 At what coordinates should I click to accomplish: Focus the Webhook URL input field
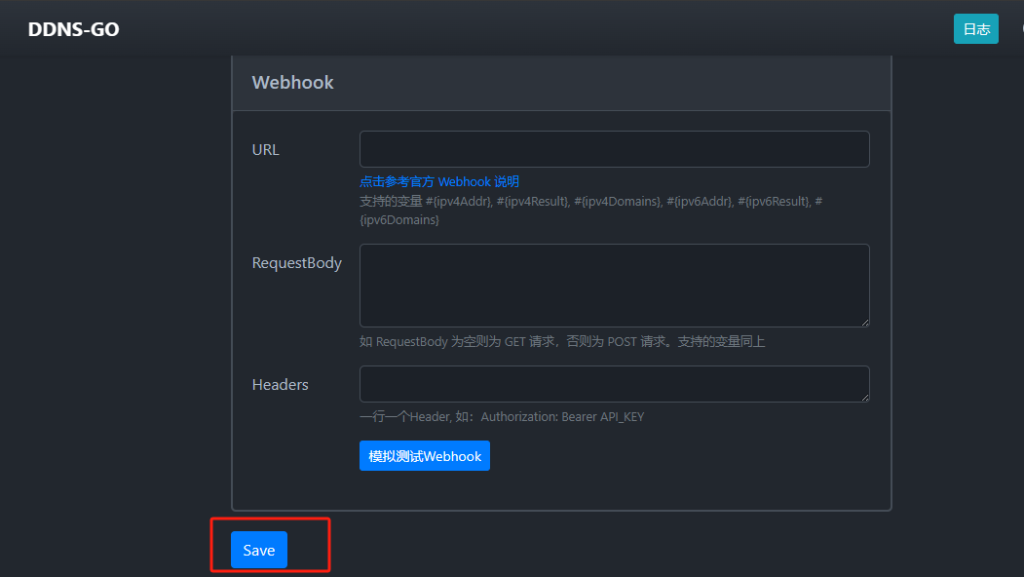(614, 149)
